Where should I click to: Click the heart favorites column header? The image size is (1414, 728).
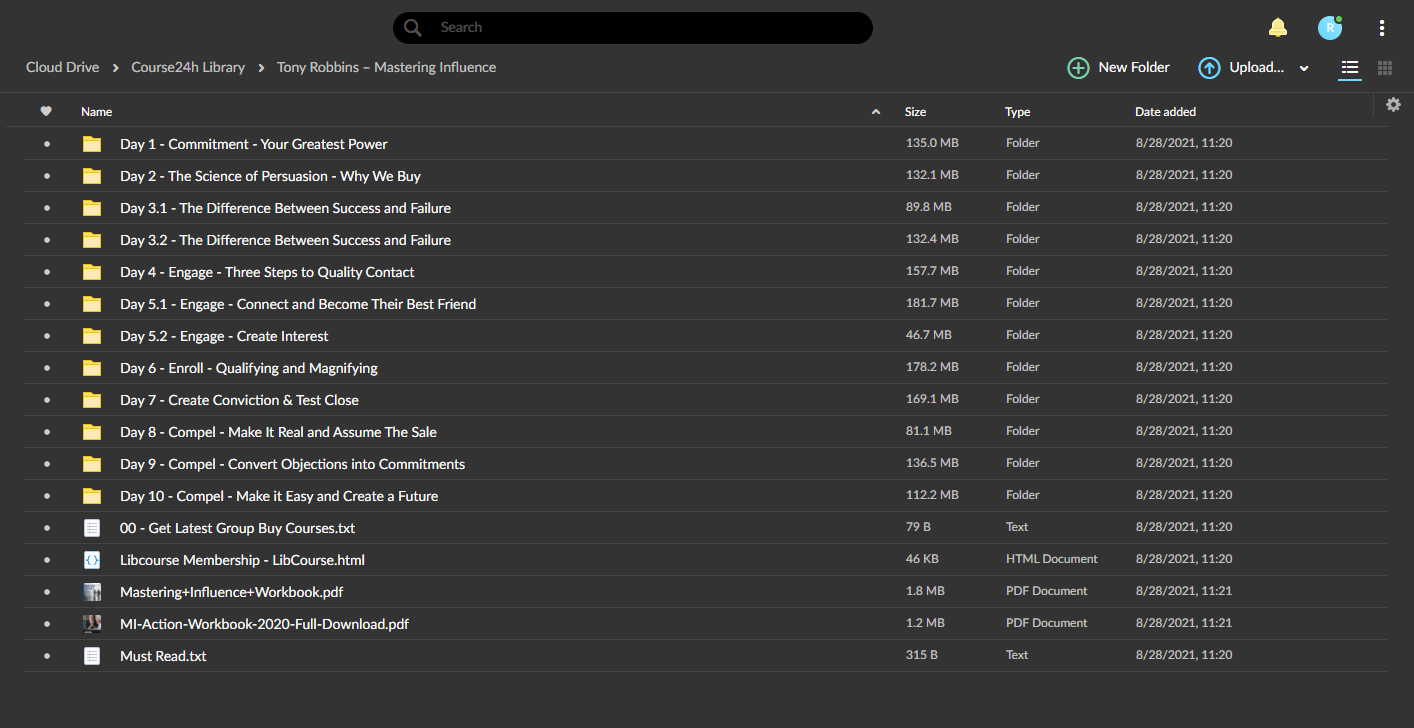(46, 112)
